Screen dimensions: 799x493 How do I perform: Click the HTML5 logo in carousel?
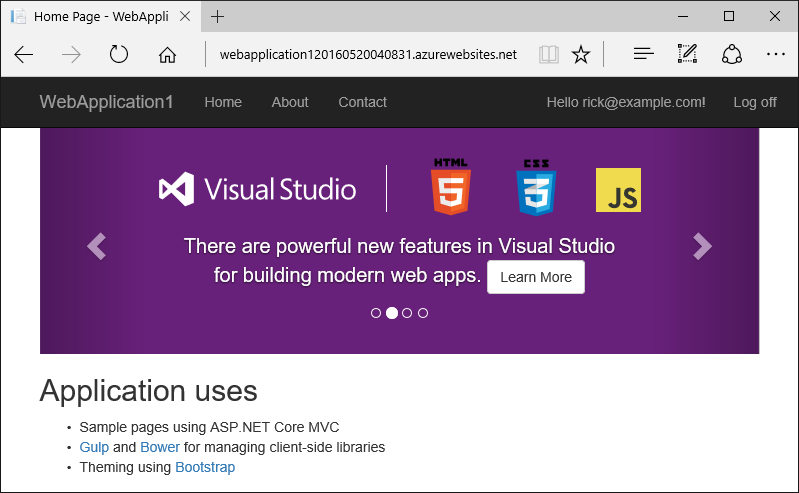(451, 186)
